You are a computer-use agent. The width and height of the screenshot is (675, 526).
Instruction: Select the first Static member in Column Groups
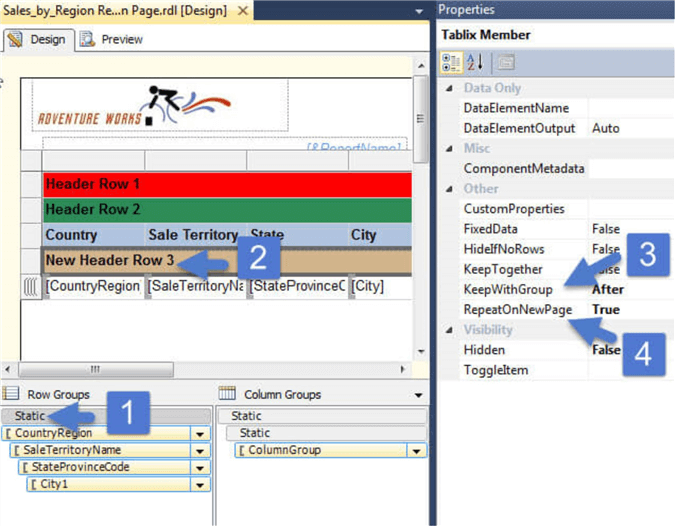pos(322,416)
